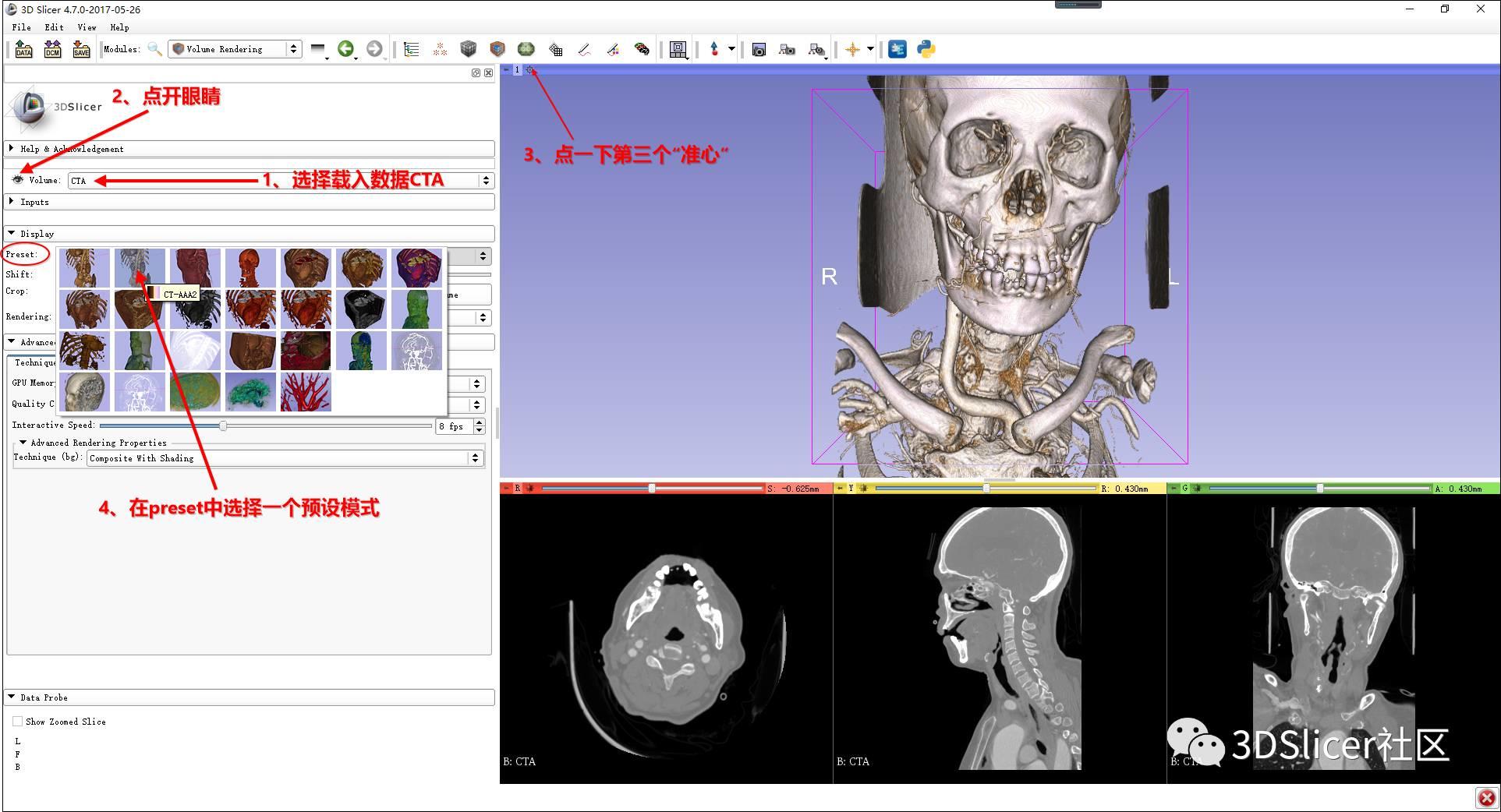The height and width of the screenshot is (812, 1501).
Task: Go to previous module with green back arrow
Action: coord(345,49)
